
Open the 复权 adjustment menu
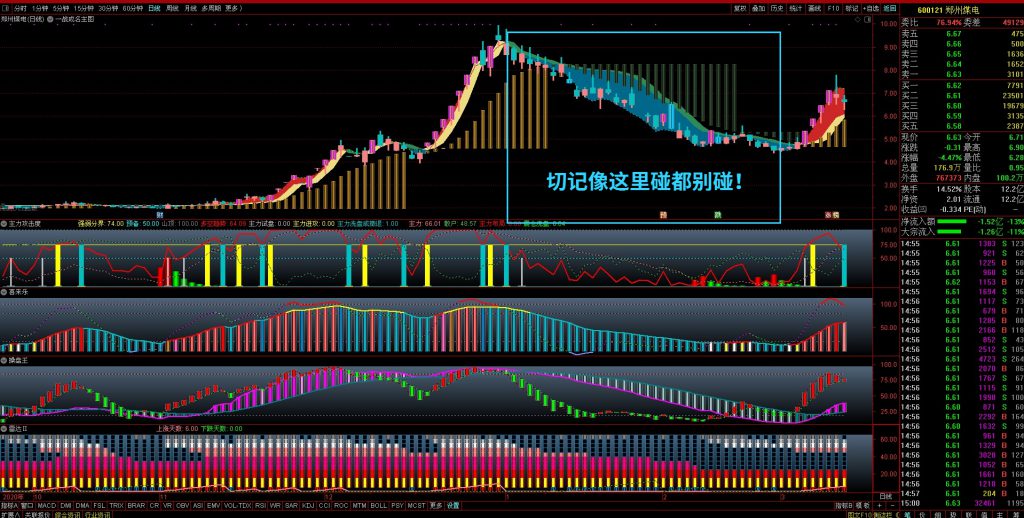click(739, 7)
